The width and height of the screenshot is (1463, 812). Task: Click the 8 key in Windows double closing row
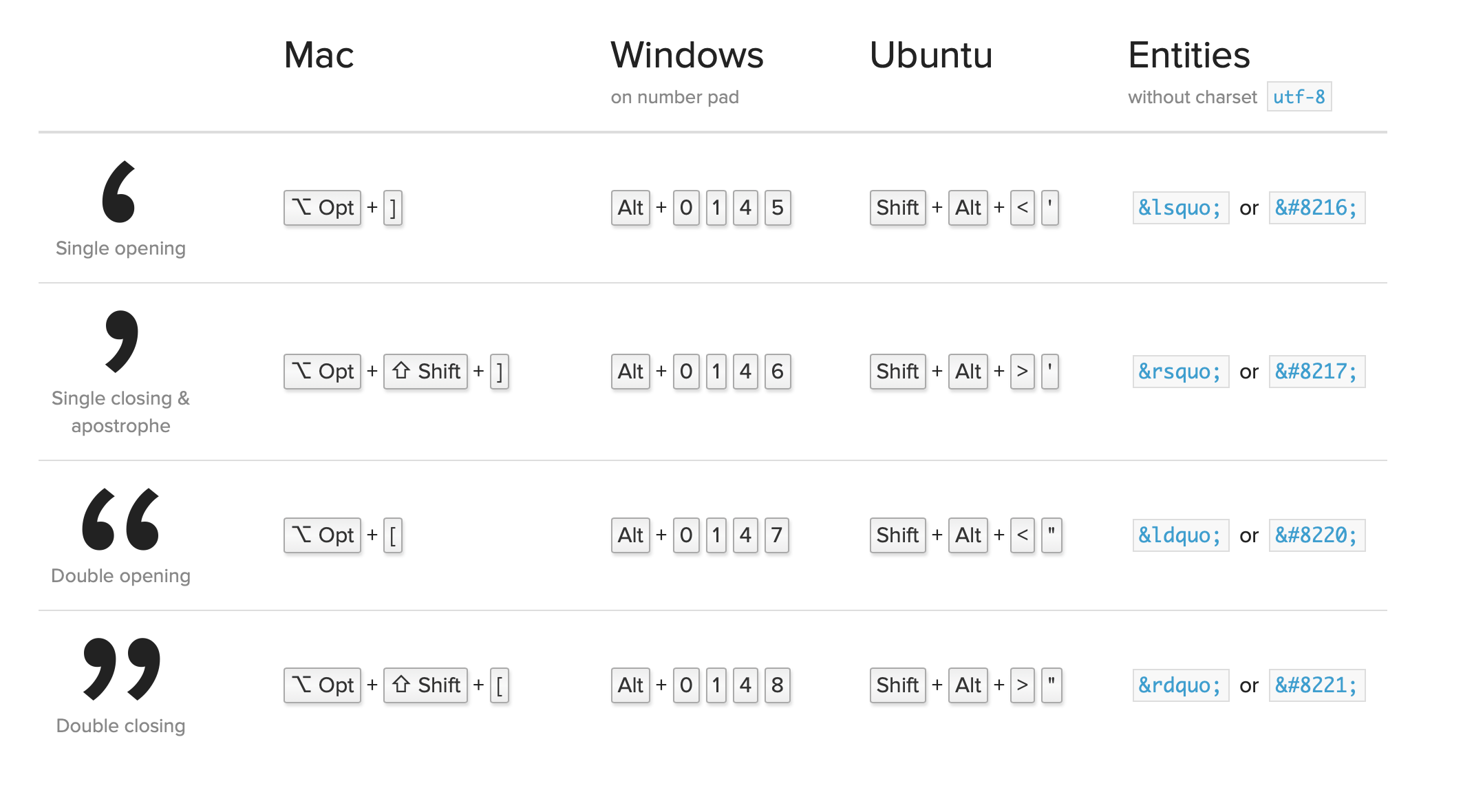pyautogui.click(x=778, y=685)
